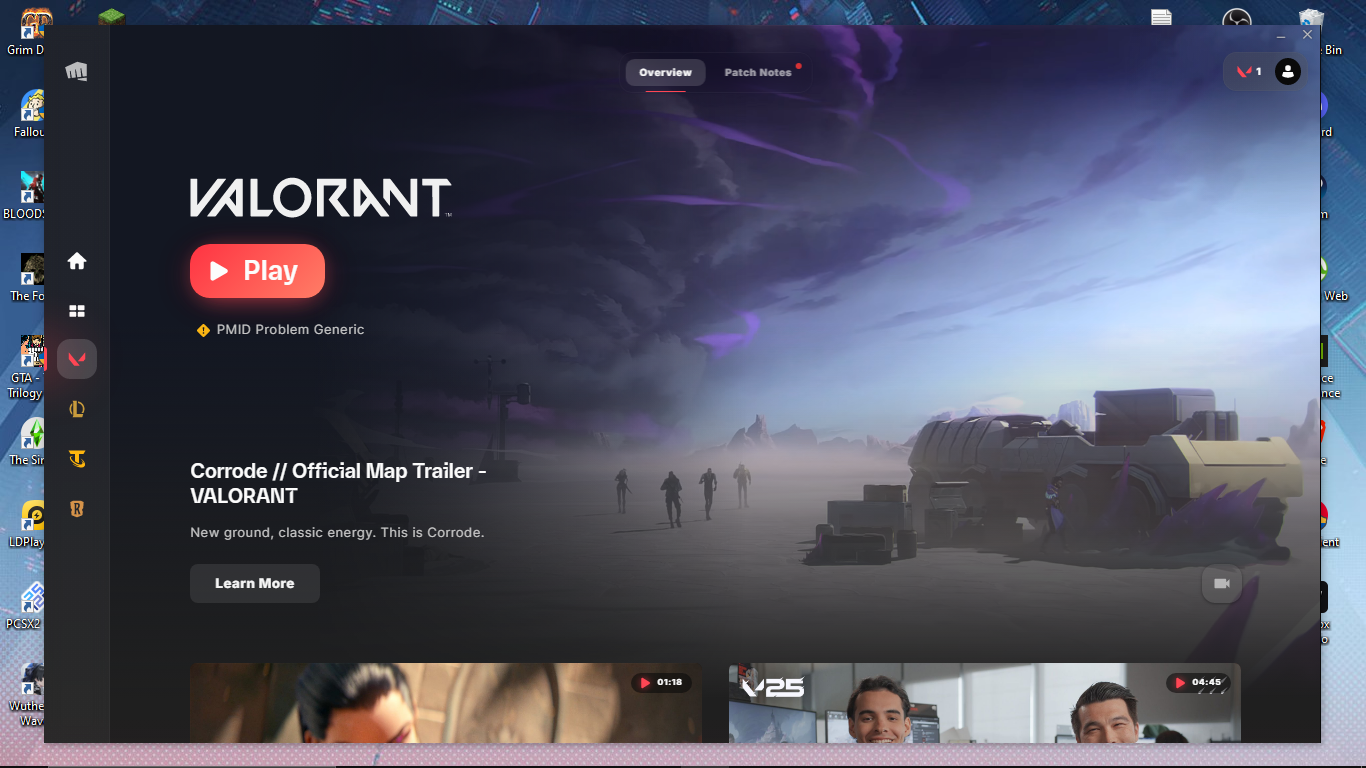Click the Riot Games fist logo
The width and height of the screenshot is (1366, 768).
(x=76, y=71)
